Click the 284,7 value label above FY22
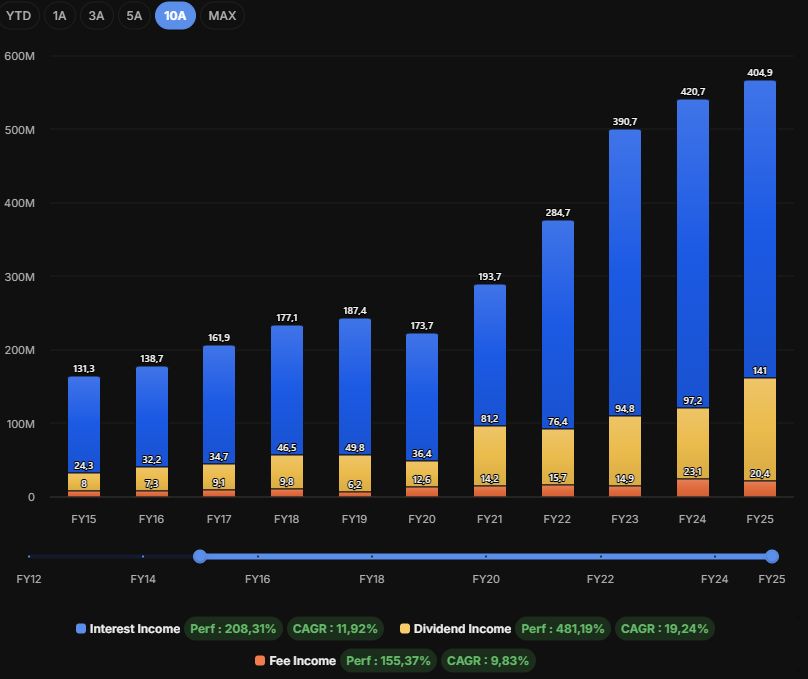Image resolution: width=808 pixels, height=679 pixels. (x=558, y=213)
